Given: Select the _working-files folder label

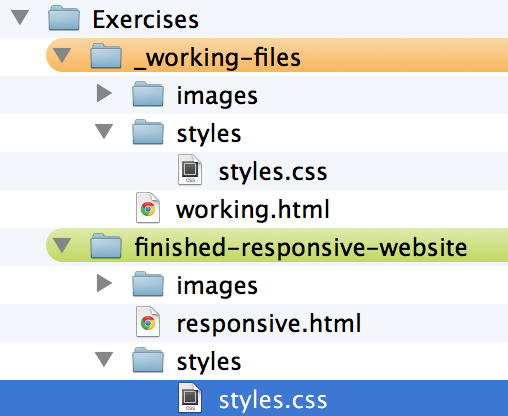Looking at the screenshot, I should (x=217, y=58).
